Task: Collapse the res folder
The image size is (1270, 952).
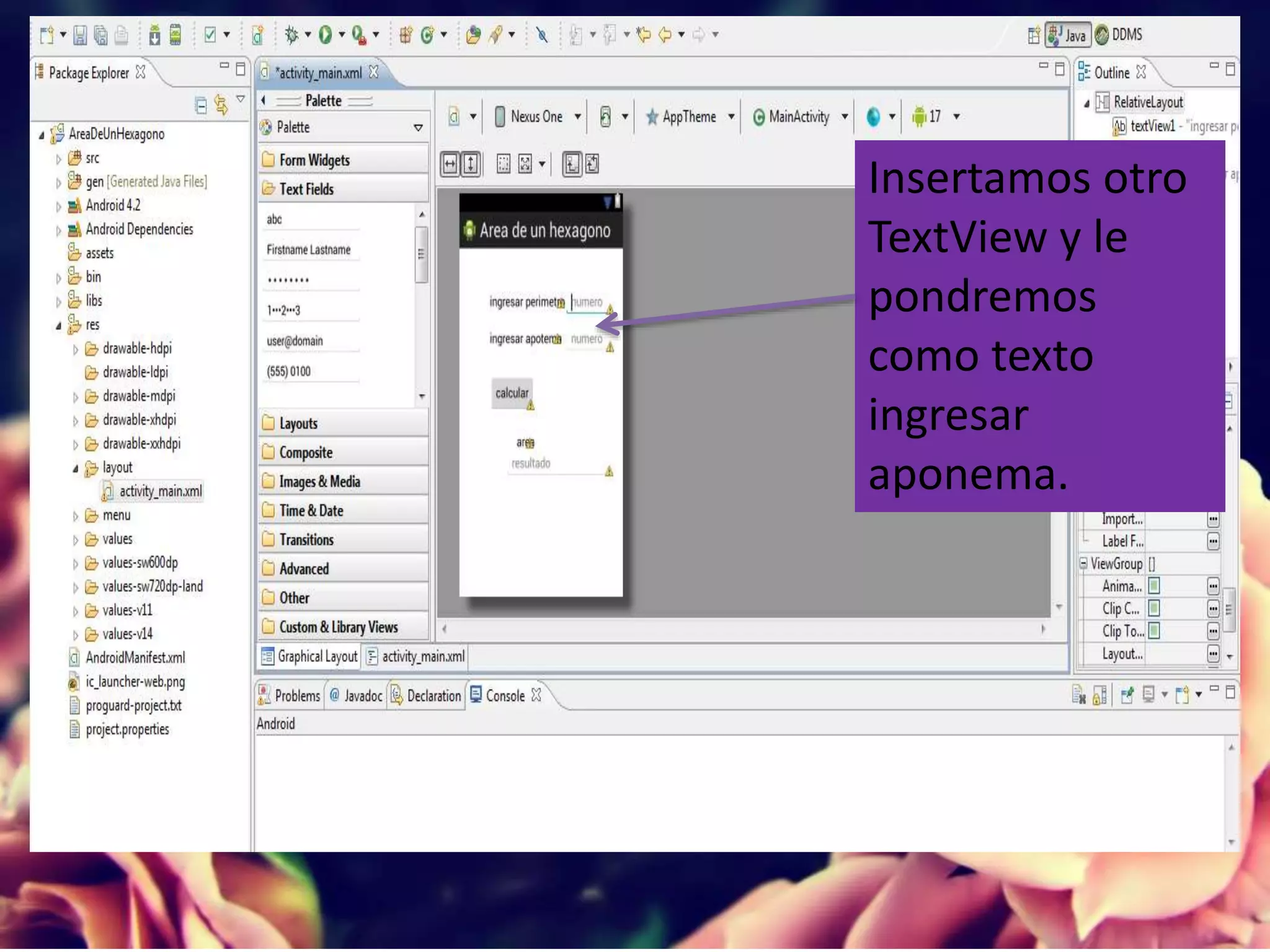Action: [59, 326]
